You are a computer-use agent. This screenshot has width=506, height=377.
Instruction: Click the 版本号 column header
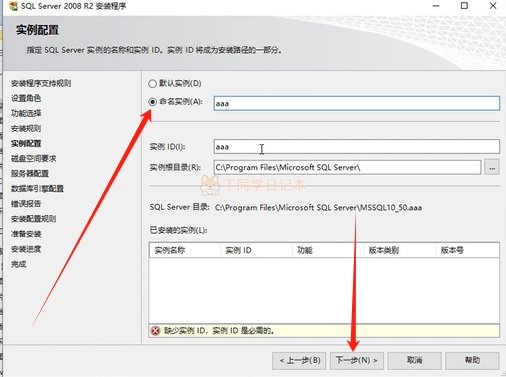coord(468,250)
